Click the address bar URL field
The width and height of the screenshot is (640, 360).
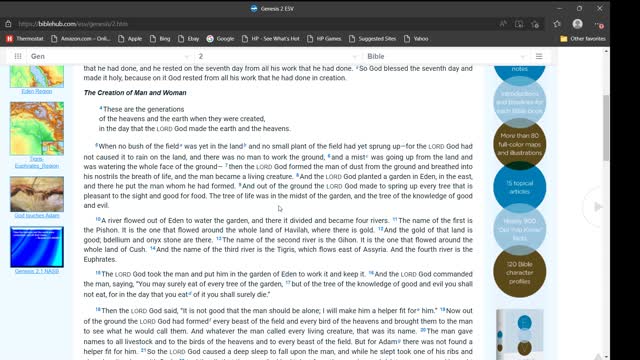tap(253, 24)
